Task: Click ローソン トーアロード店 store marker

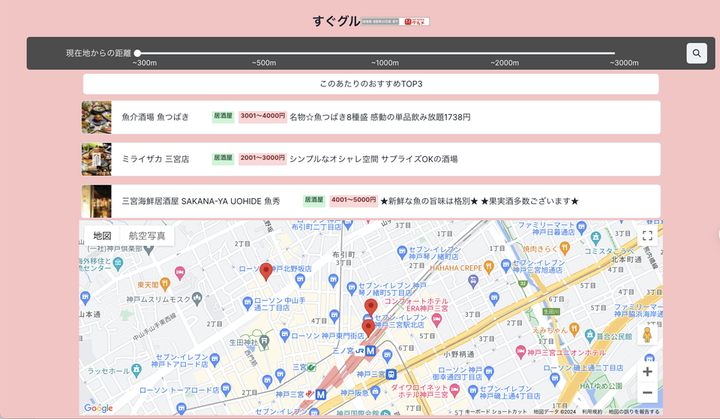Action: tap(226, 390)
